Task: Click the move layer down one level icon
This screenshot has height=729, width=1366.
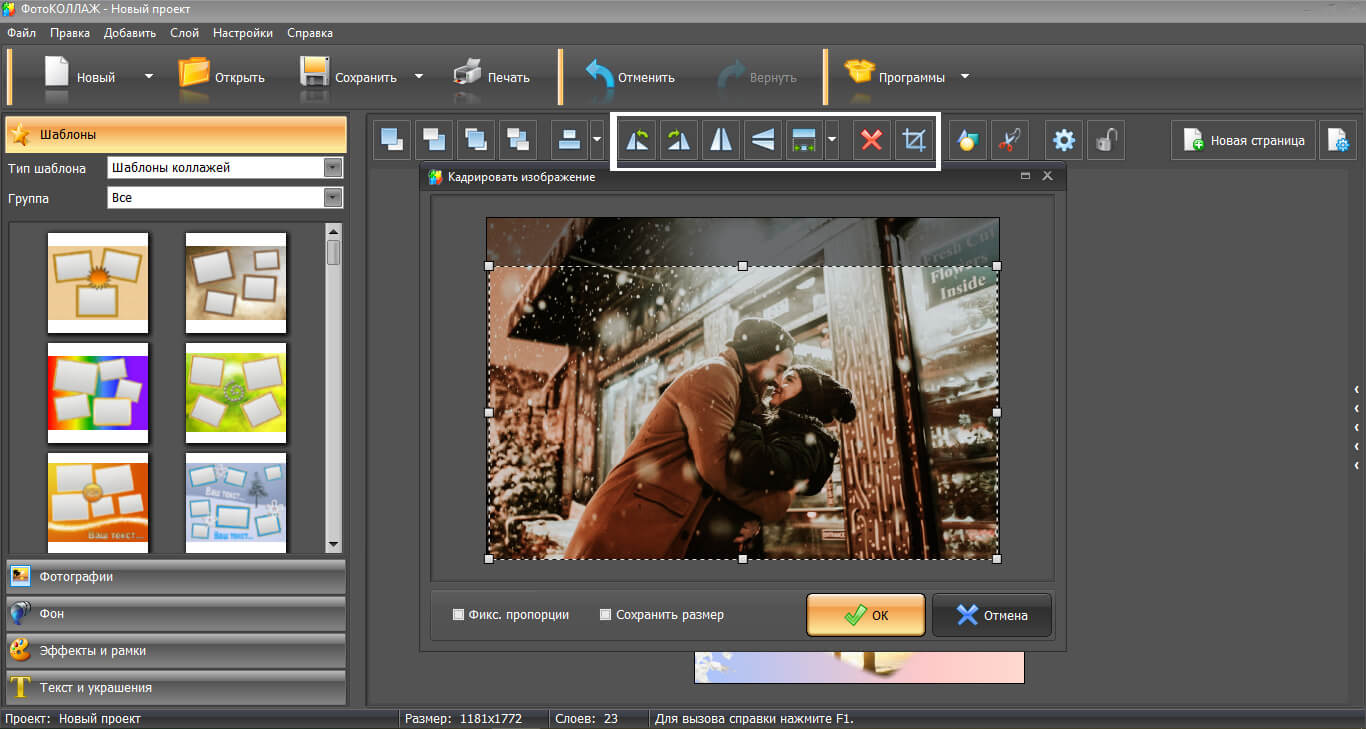Action: point(518,139)
